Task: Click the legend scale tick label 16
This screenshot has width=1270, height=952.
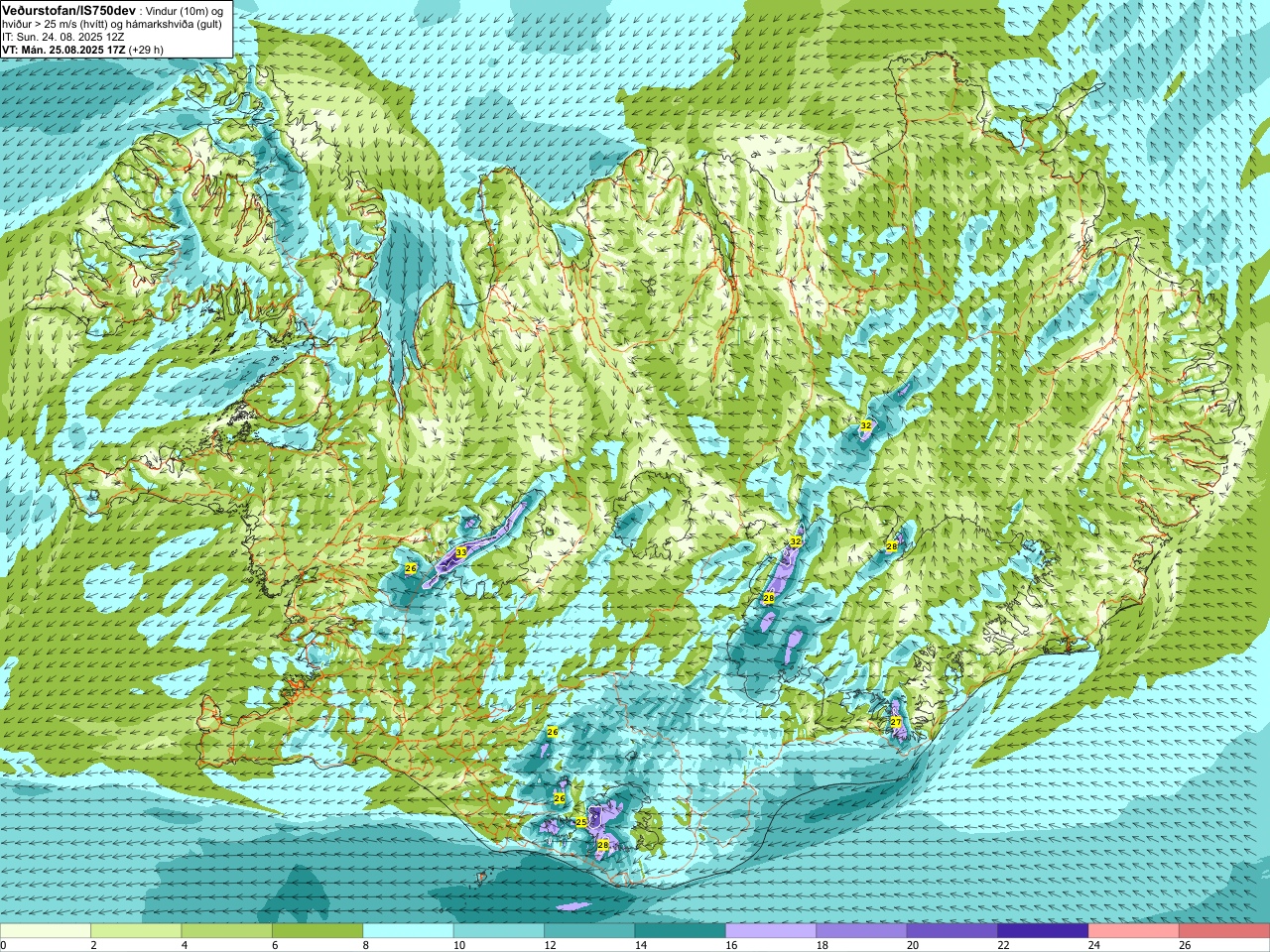Action: 732,945
